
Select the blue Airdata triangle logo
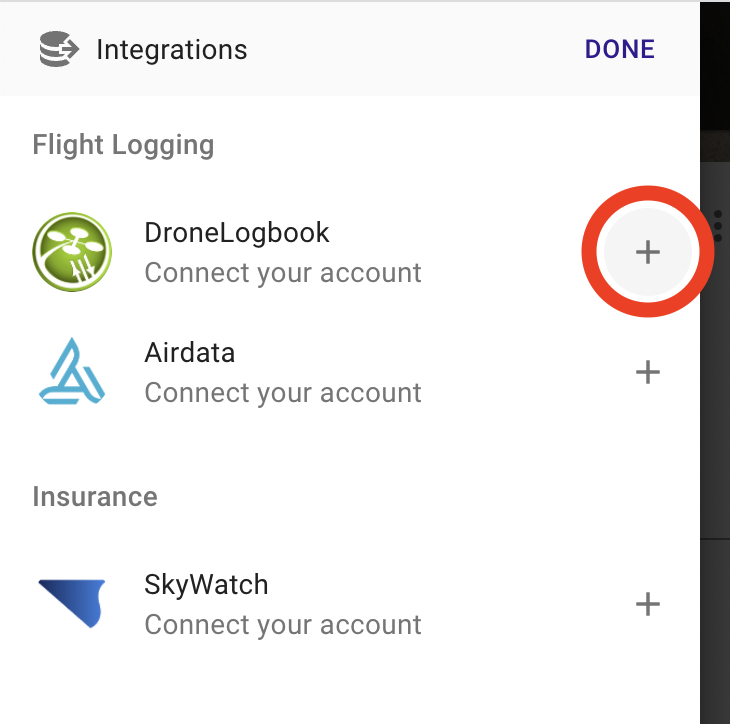pos(72,371)
